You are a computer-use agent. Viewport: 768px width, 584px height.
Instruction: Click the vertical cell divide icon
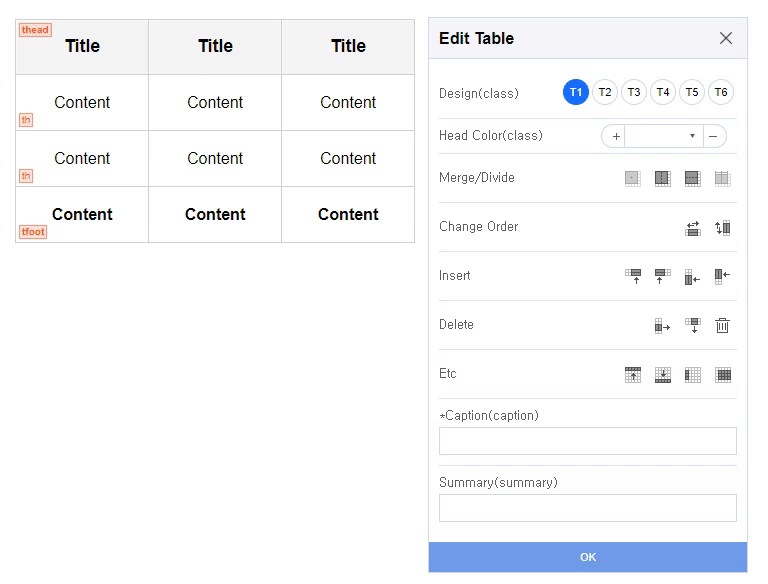coord(663,178)
